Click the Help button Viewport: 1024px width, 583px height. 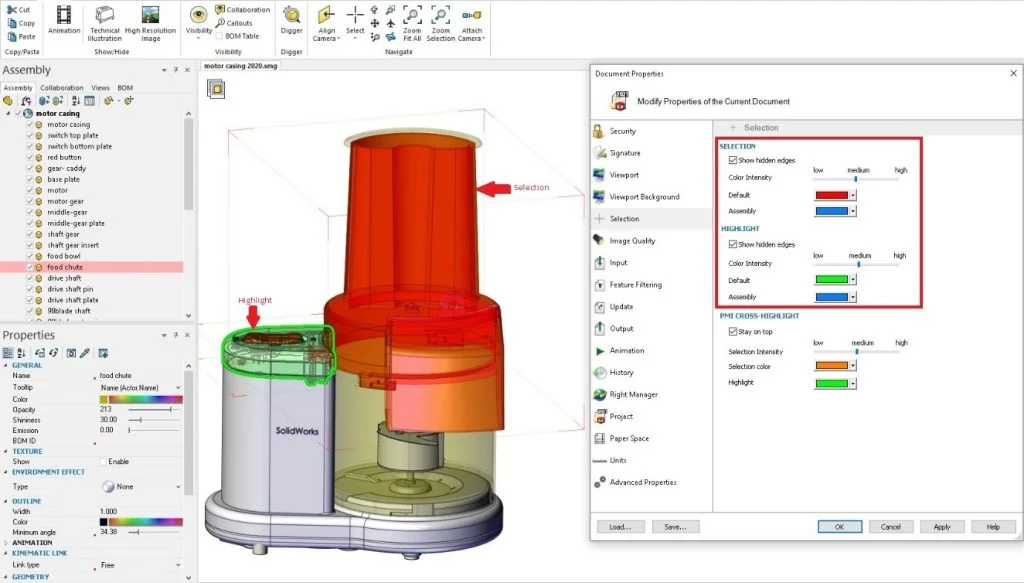[x=993, y=527]
